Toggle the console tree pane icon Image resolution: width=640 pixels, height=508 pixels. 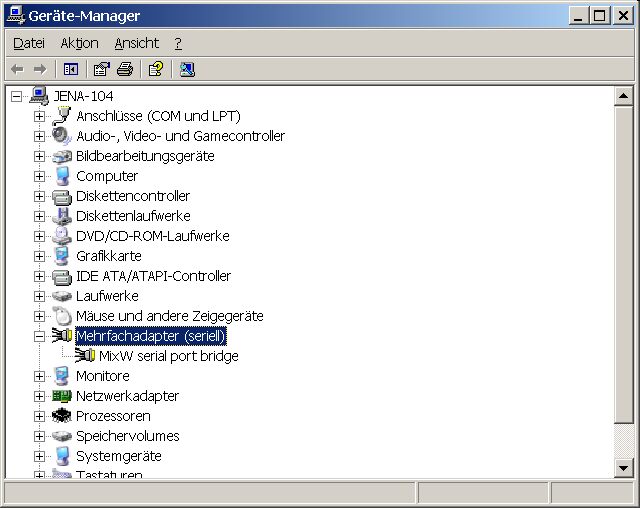[71, 69]
